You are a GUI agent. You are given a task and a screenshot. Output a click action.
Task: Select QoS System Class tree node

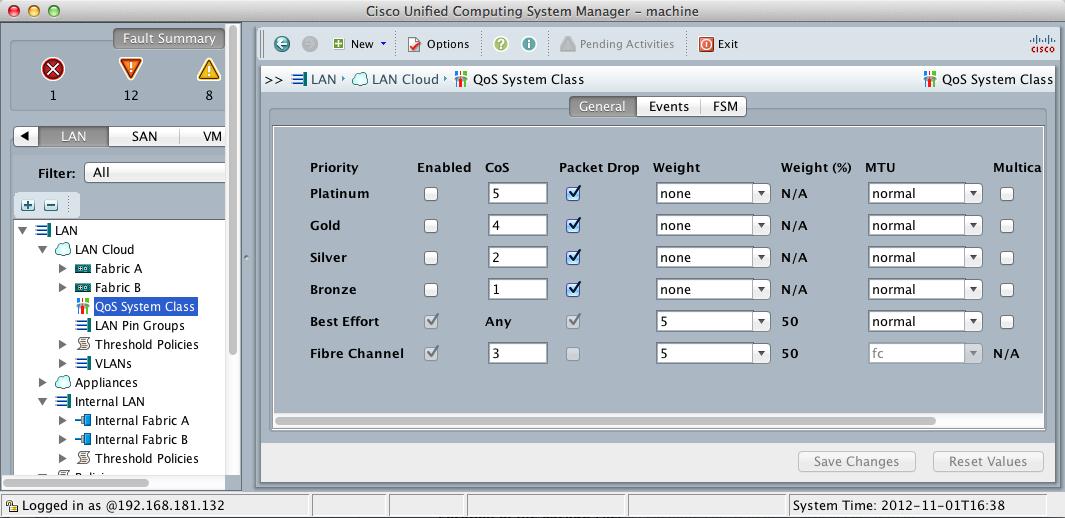tap(145, 306)
